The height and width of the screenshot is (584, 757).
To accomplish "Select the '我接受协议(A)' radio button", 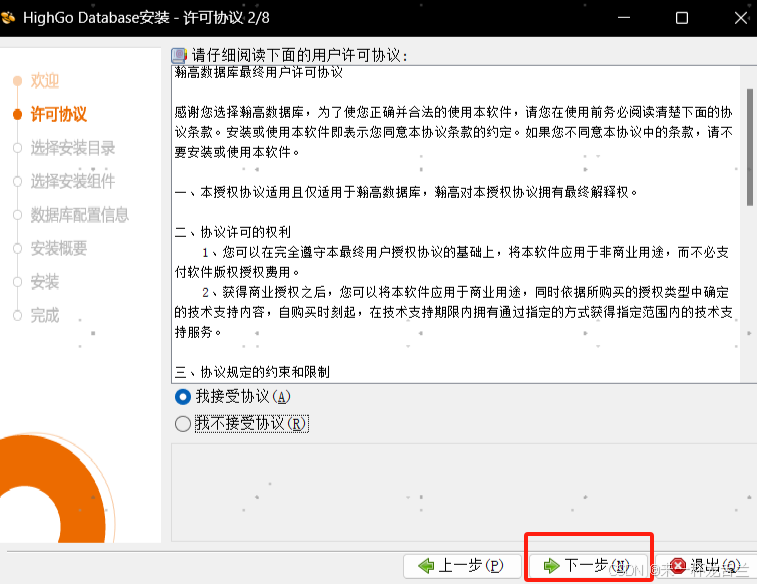I will [x=183, y=397].
